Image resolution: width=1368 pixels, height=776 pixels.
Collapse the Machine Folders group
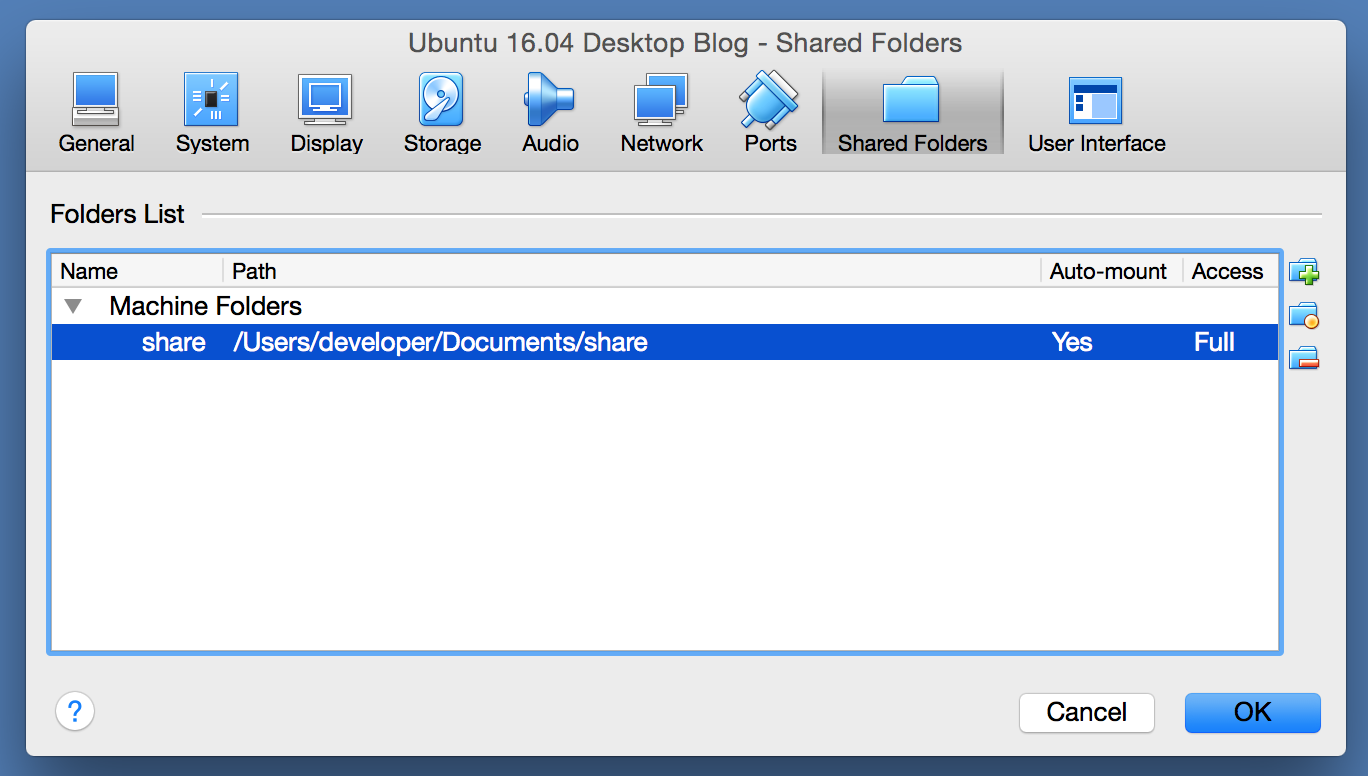(73, 306)
